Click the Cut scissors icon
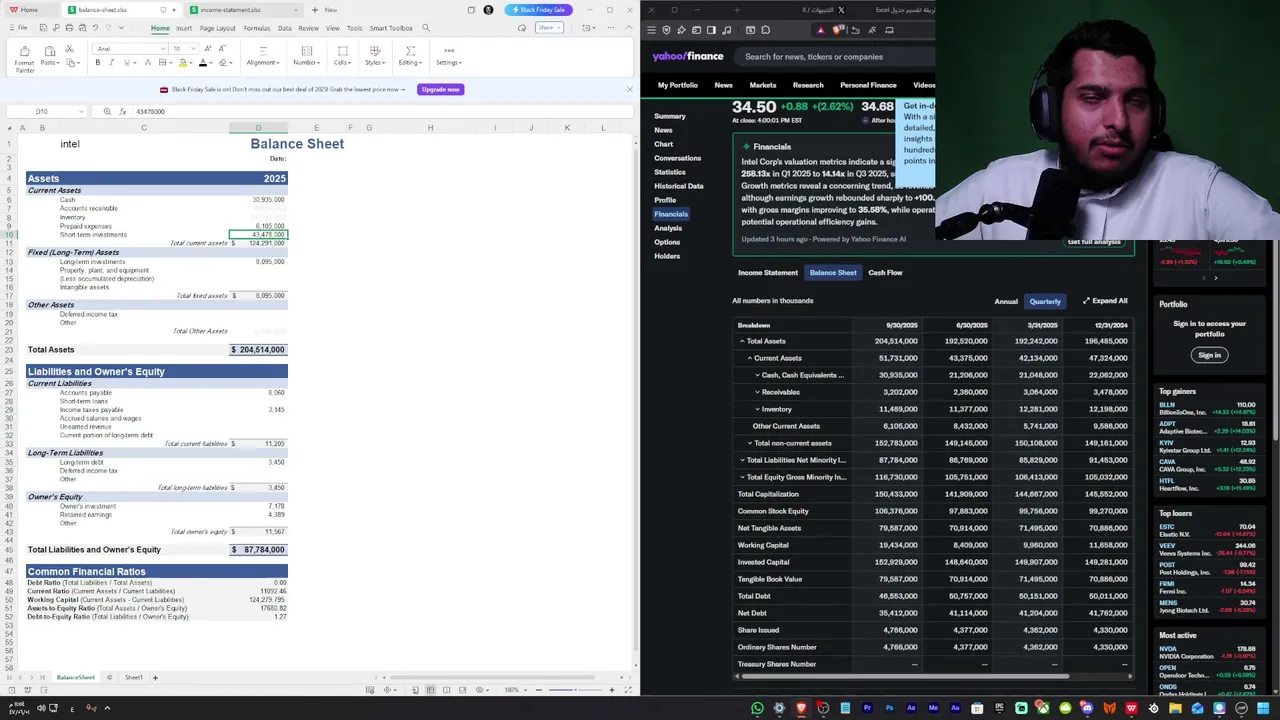 (x=69, y=49)
